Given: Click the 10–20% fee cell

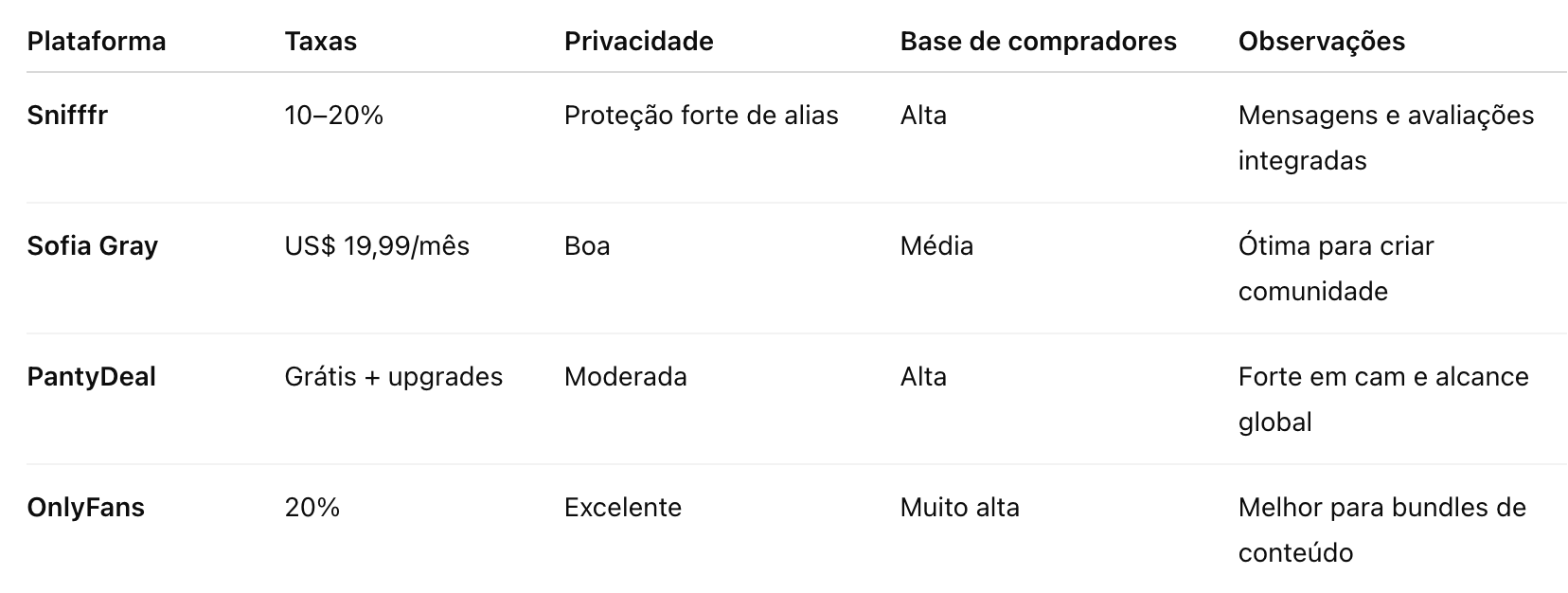Looking at the screenshot, I should coord(333,116).
